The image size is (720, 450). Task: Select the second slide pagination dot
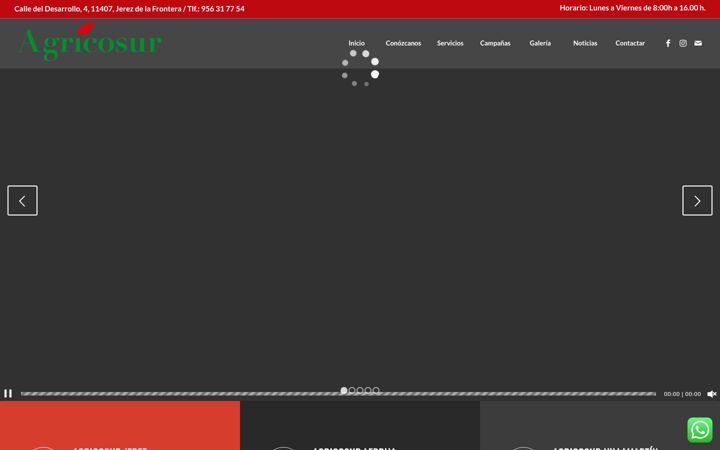coord(352,390)
